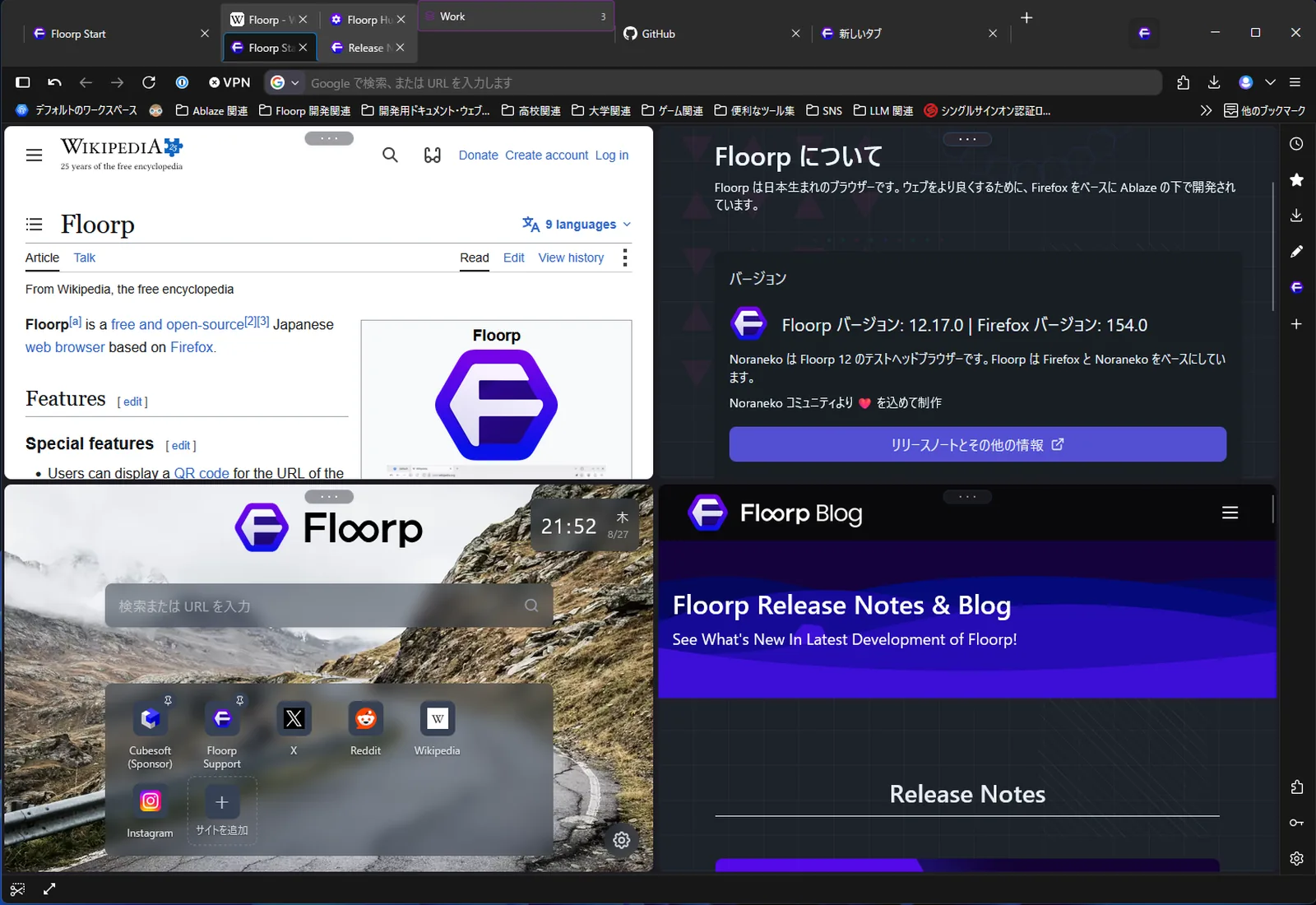Click the blue password manager toolbar icon

click(x=182, y=82)
